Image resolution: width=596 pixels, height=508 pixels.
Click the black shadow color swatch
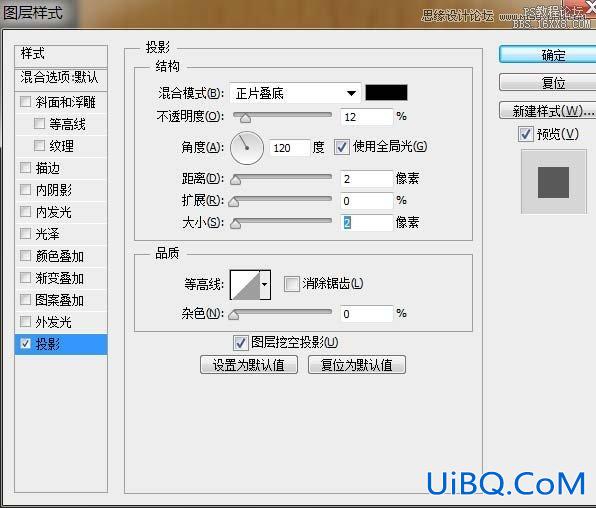[x=386, y=92]
